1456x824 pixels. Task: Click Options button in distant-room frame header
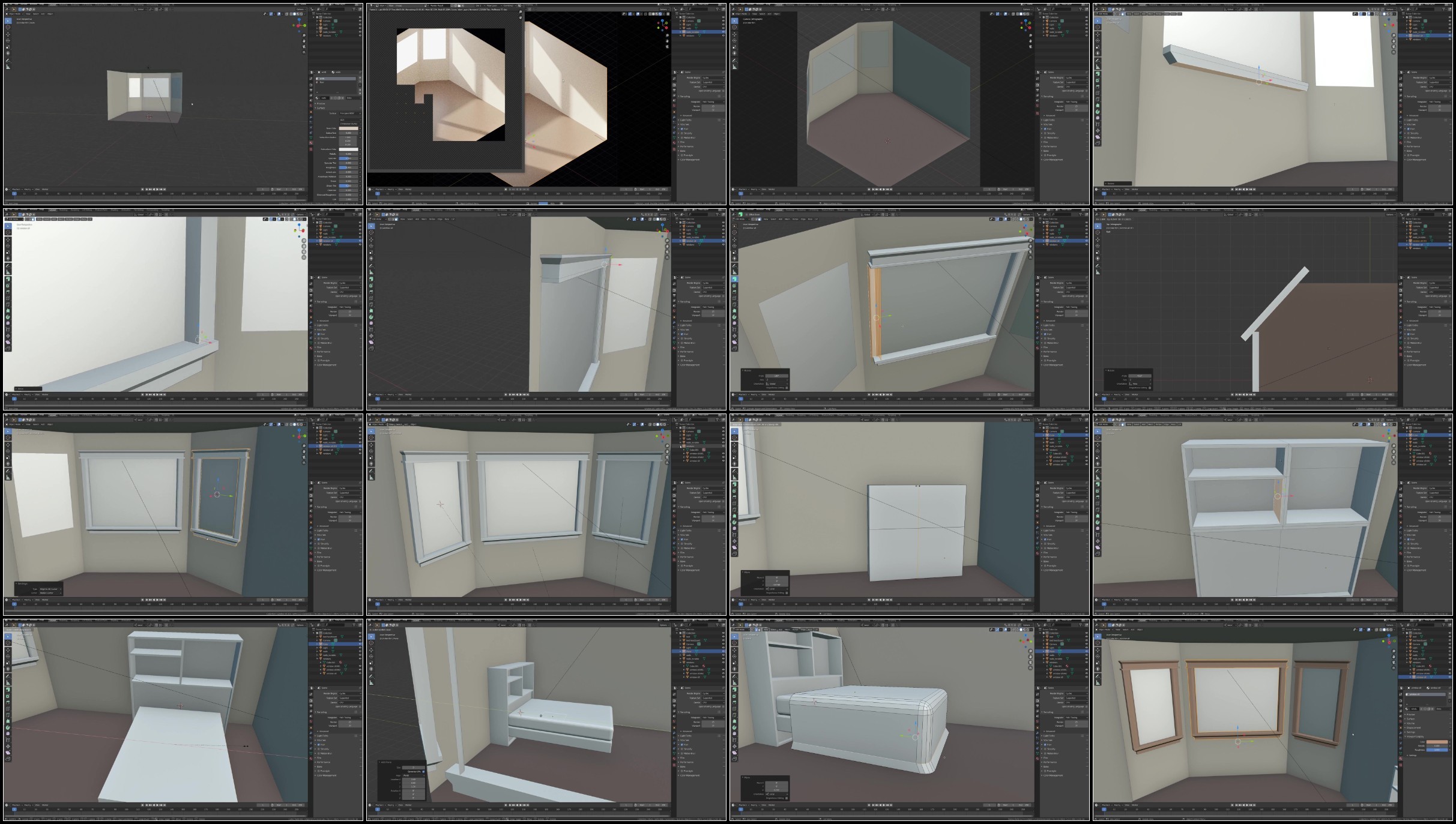(x=301, y=10)
